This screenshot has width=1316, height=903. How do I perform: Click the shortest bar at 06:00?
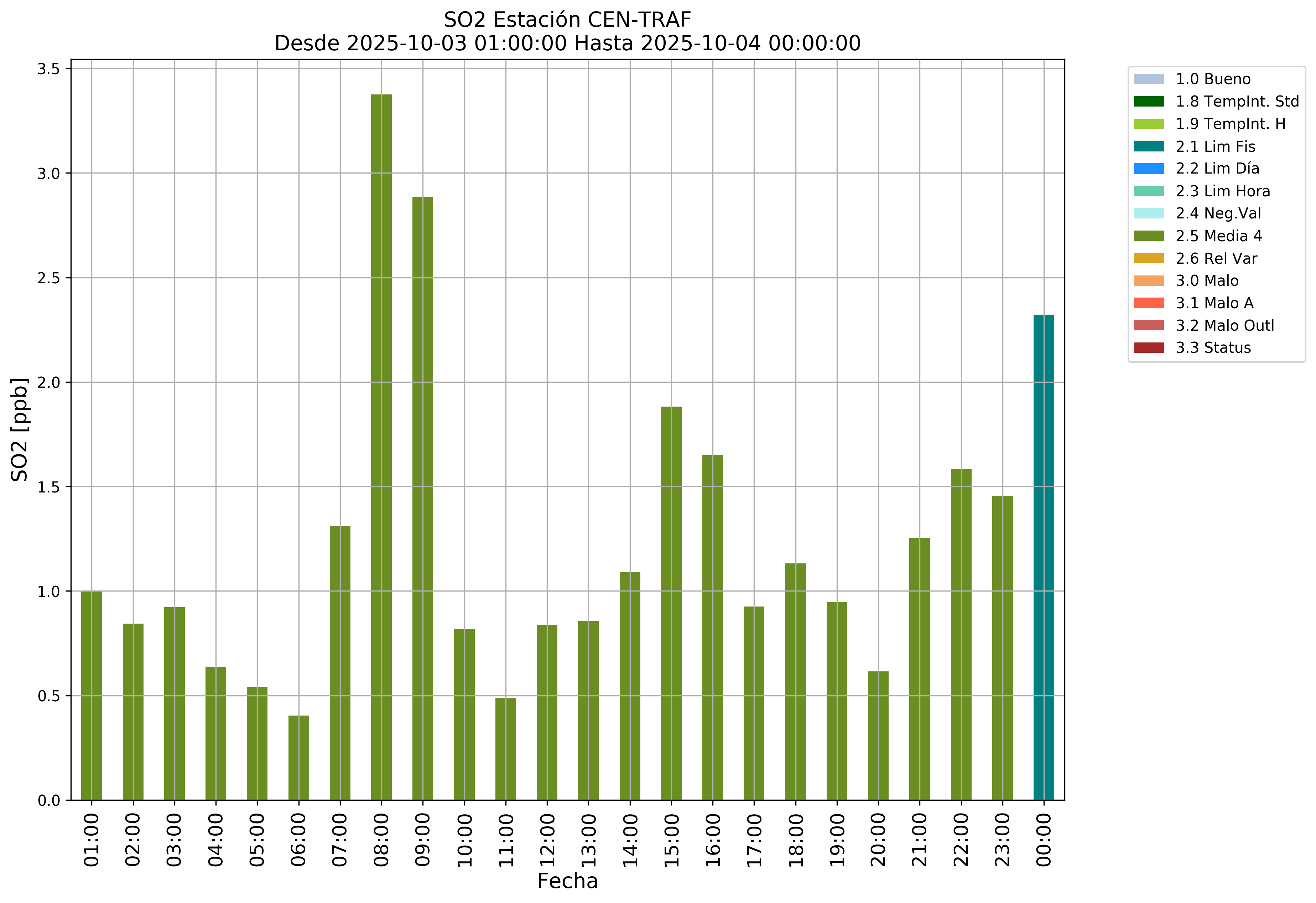298,758
